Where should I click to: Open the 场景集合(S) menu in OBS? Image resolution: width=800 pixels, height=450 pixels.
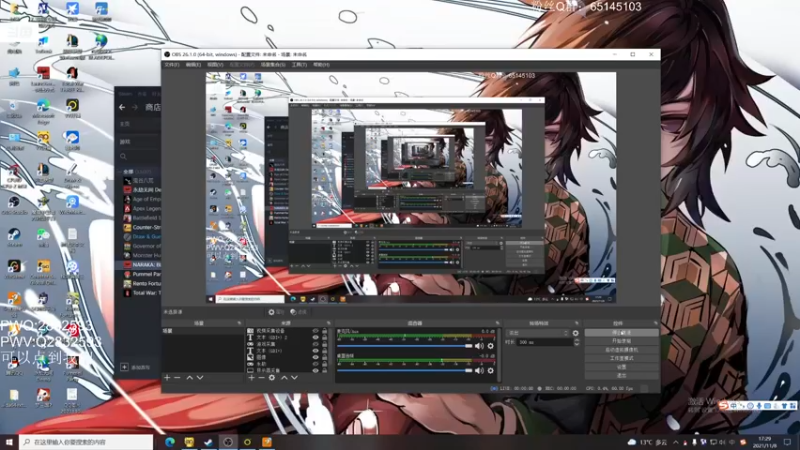point(273,65)
